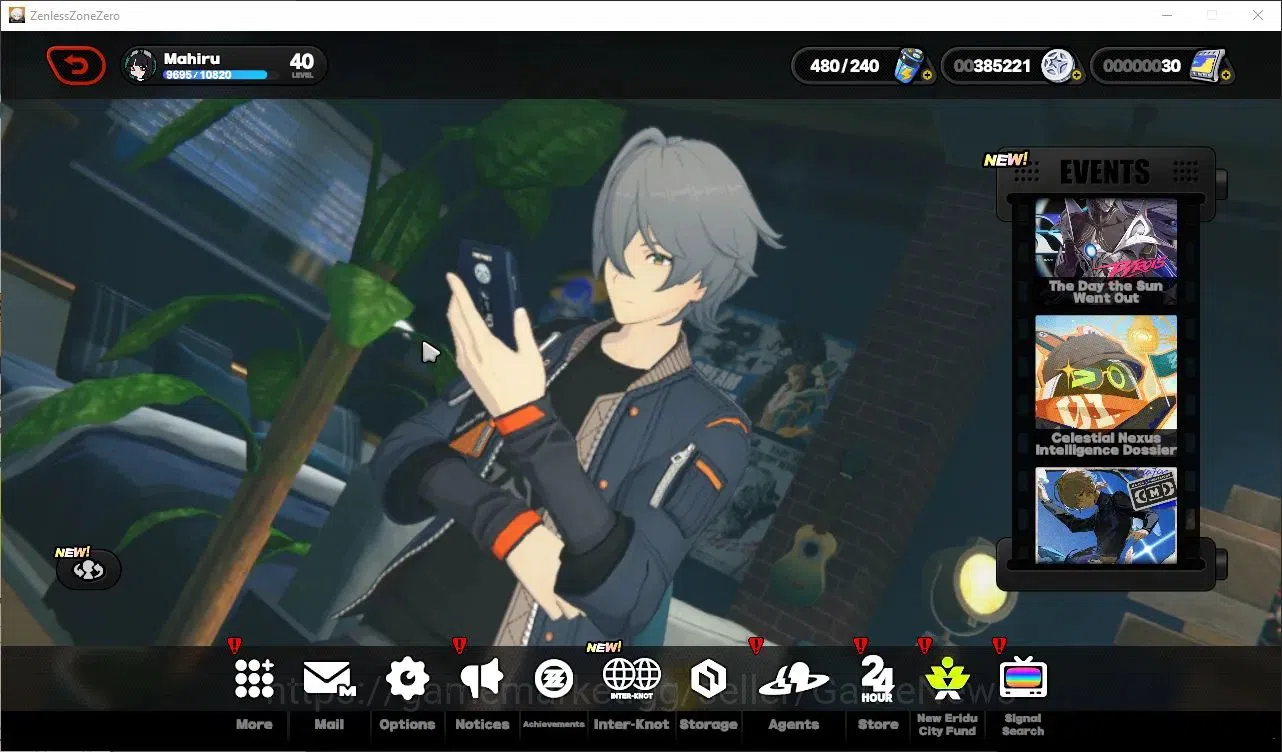
Task: Open the 24 Hour Store icon
Action: click(877, 679)
